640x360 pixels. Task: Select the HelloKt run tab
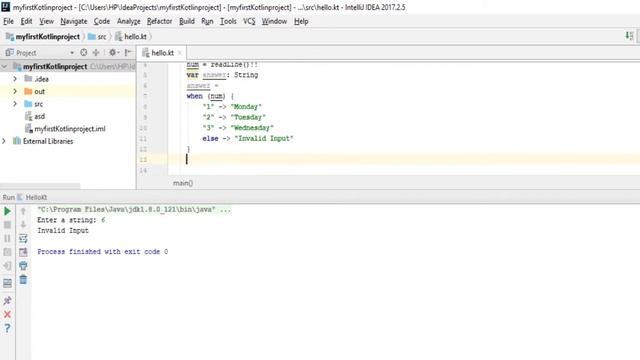[x=32, y=197]
